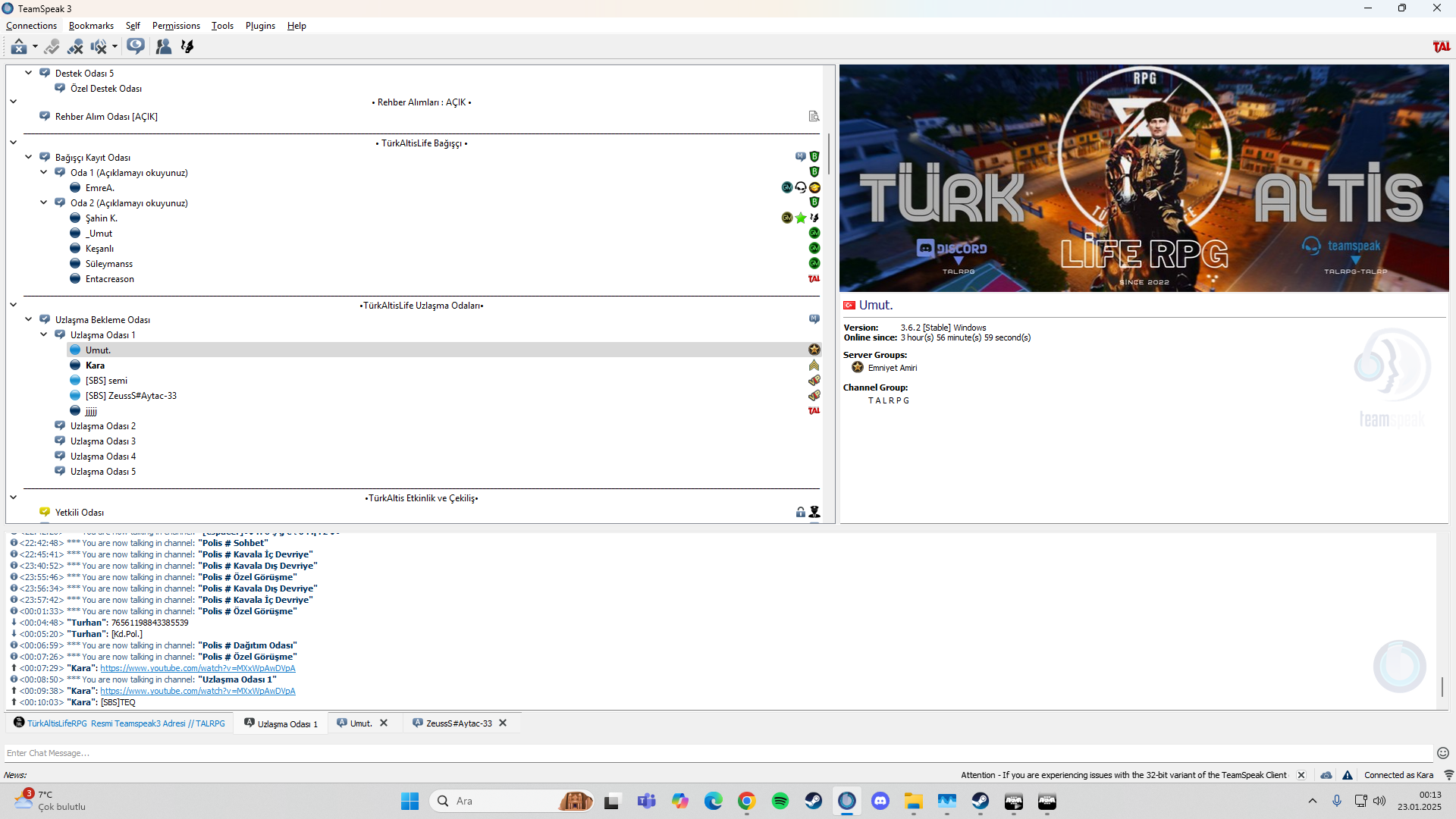Close the ZeussS#Aytac-33 chat tab
Screen dimensions: 1456x819
[x=503, y=723]
